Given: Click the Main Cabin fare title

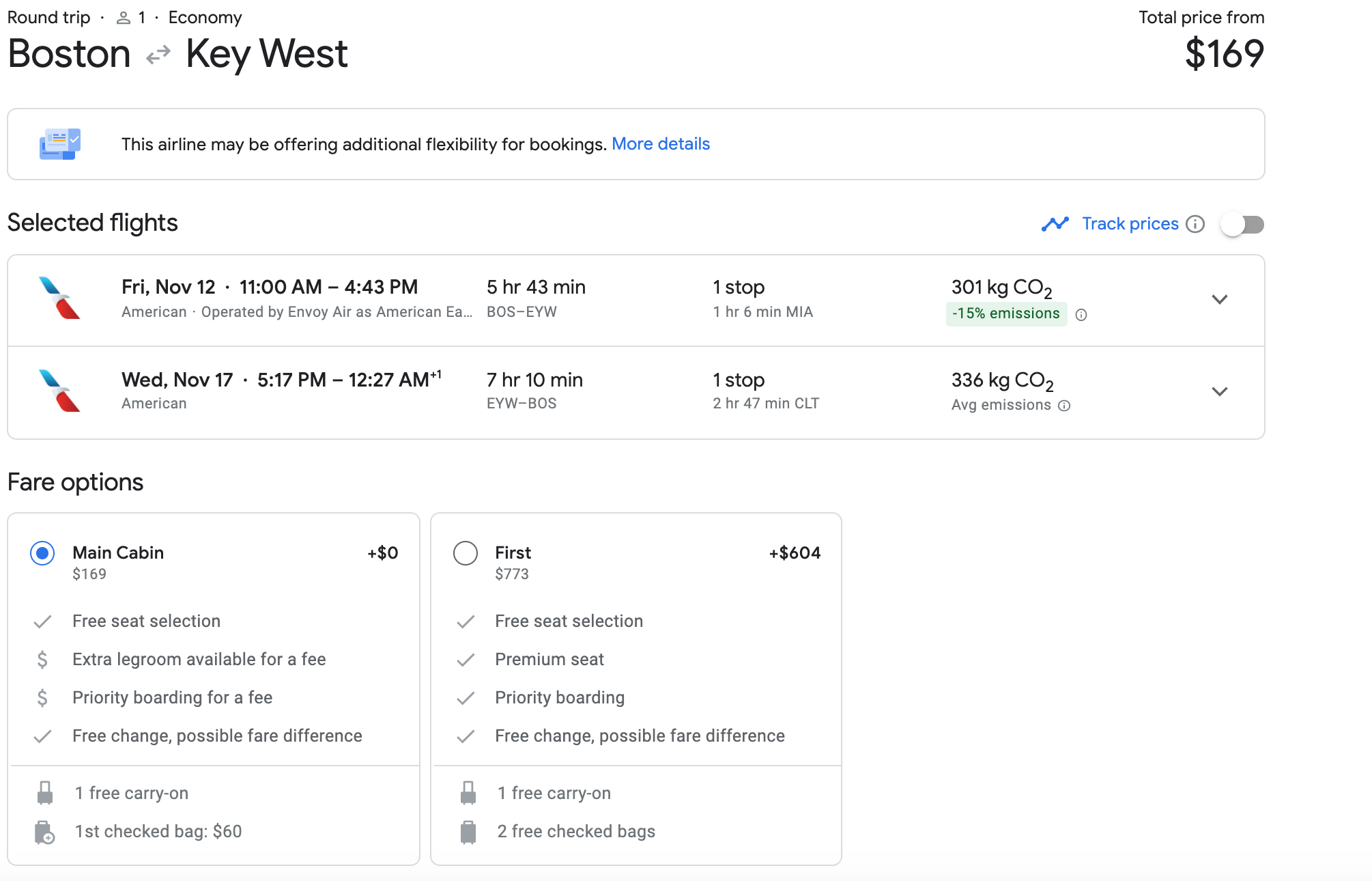Looking at the screenshot, I should [118, 553].
